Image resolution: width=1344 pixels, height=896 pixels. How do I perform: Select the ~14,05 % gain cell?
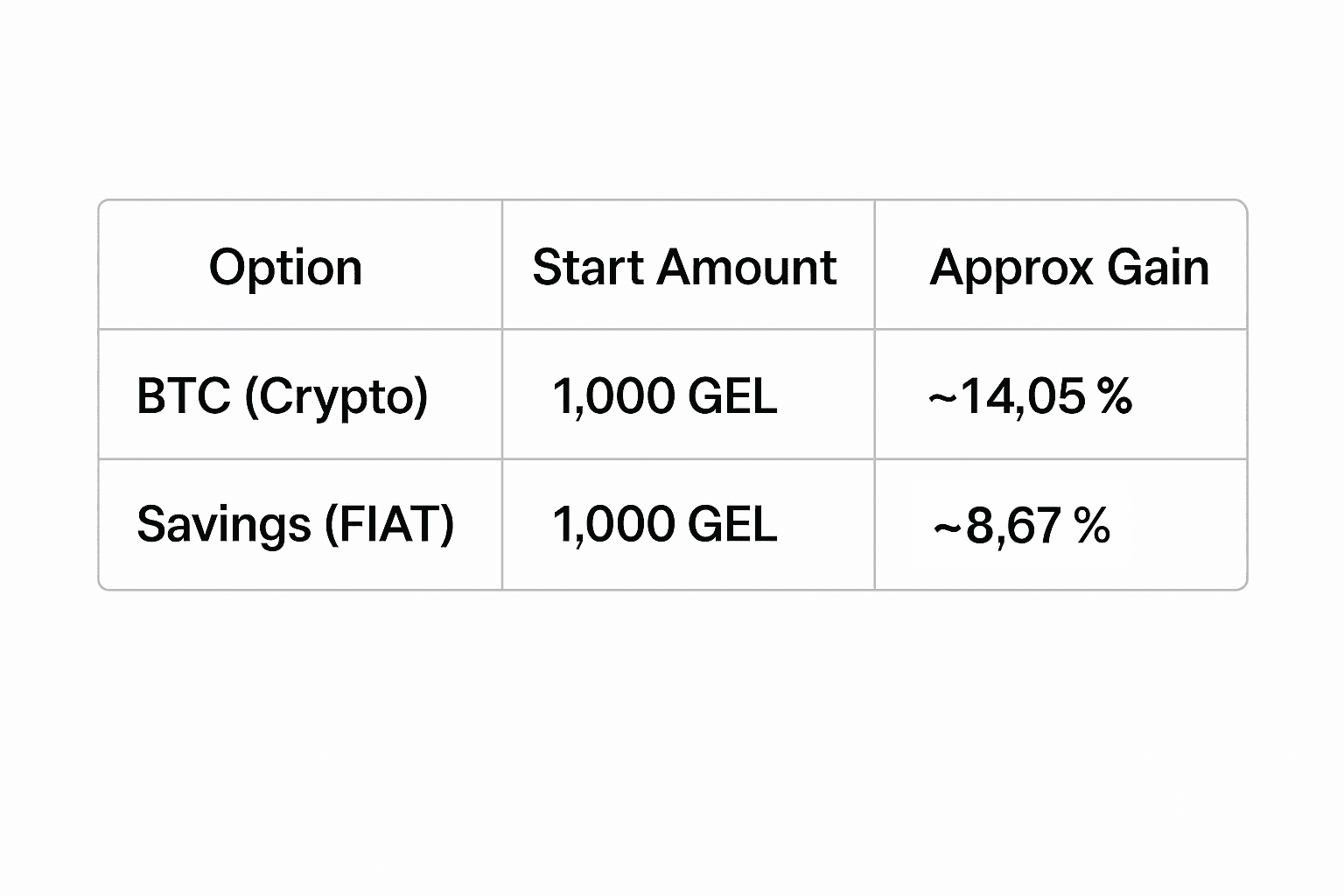point(1030,395)
